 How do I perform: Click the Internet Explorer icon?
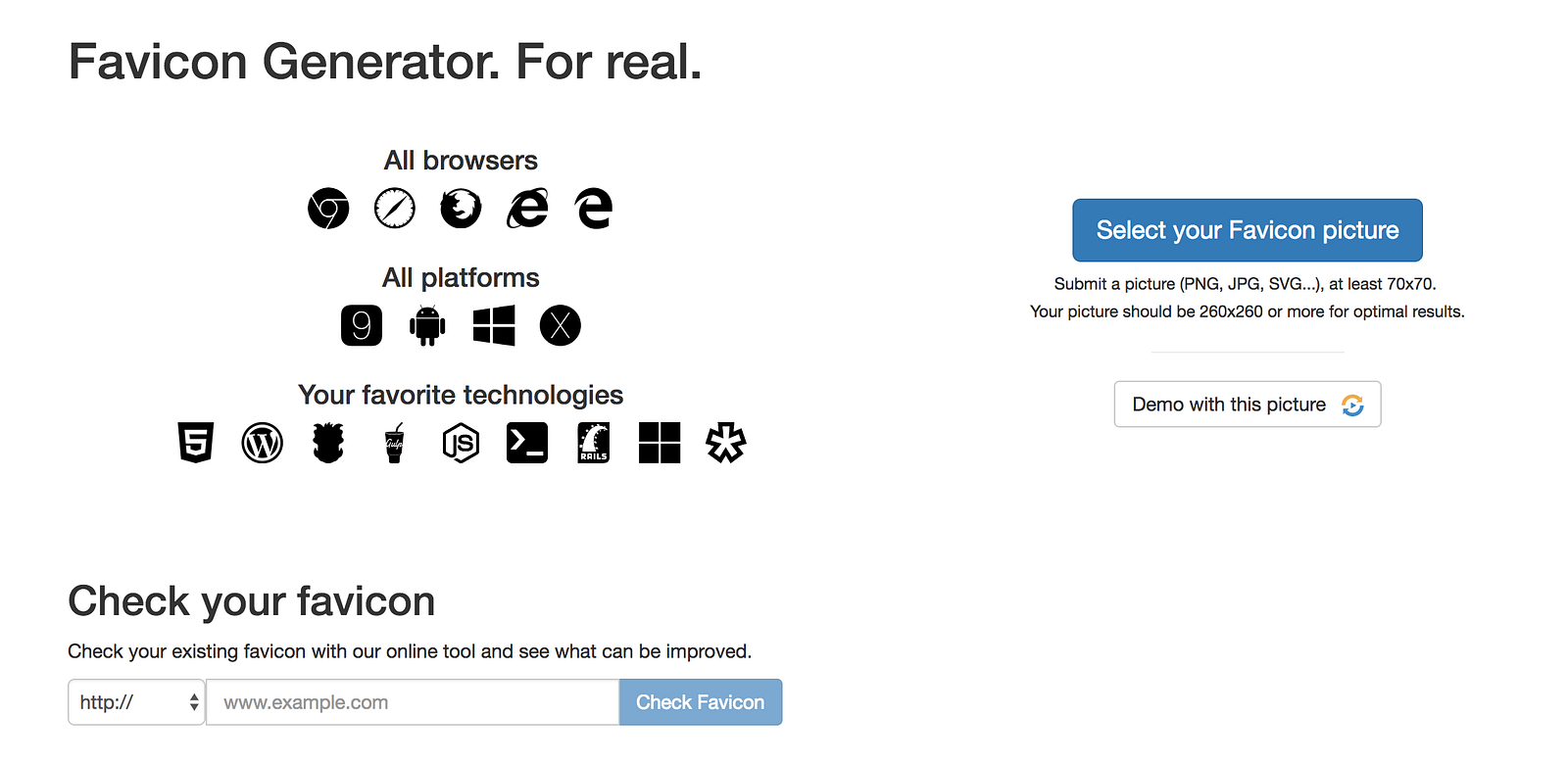pyautogui.click(x=527, y=209)
